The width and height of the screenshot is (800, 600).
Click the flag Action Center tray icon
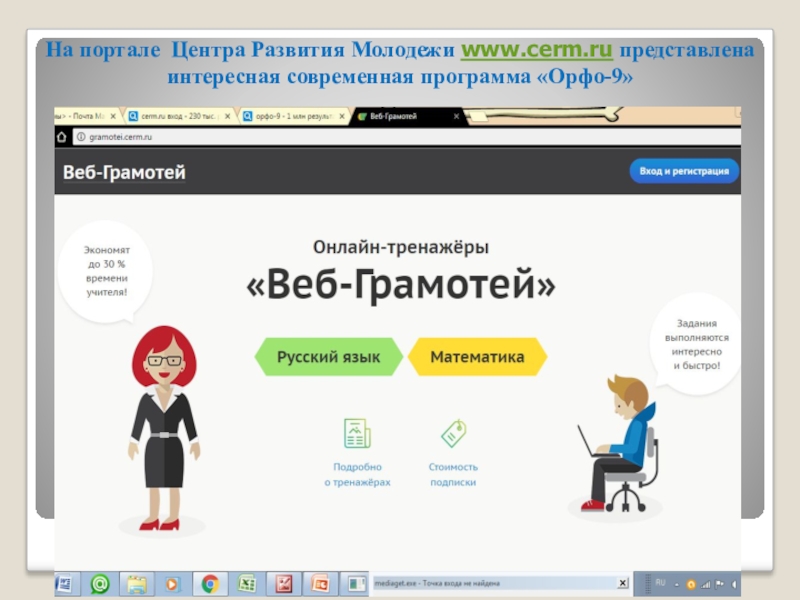click(720, 585)
